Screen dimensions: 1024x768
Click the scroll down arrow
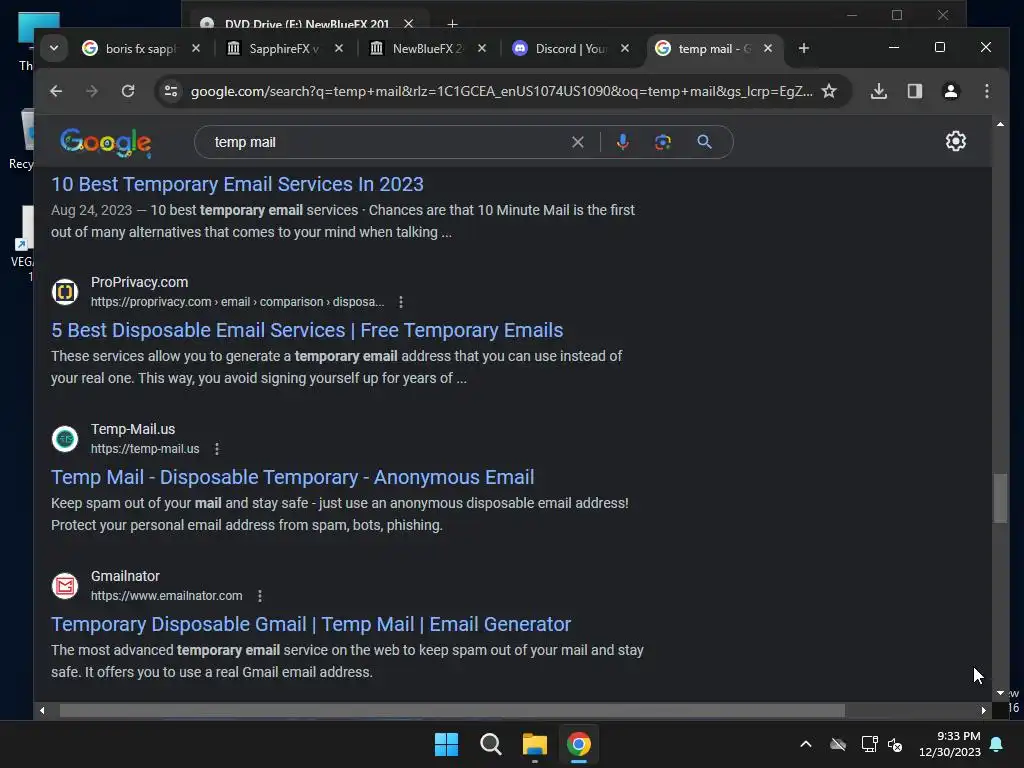click(1000, 693)
